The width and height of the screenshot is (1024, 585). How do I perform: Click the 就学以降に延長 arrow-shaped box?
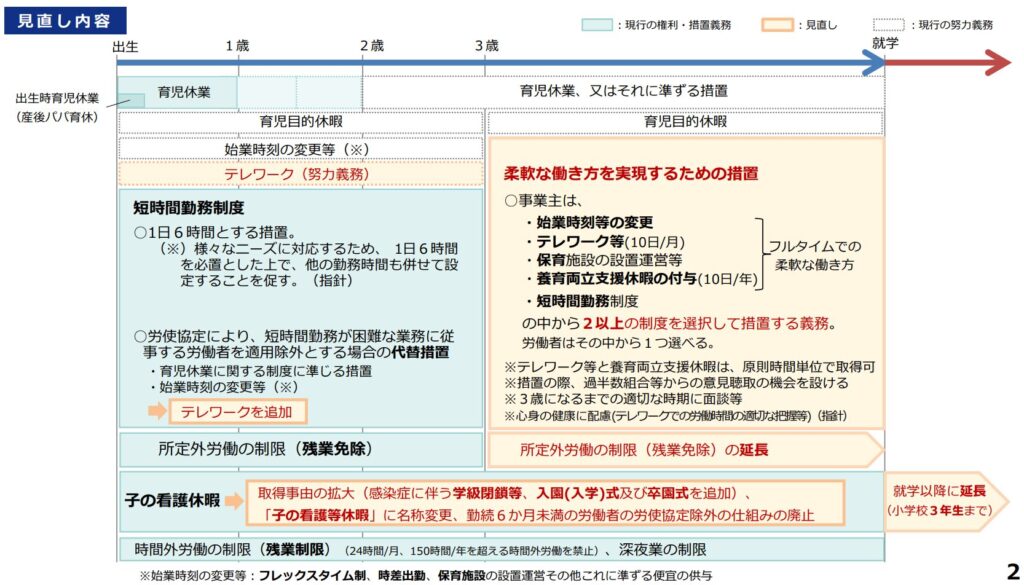point(934,500)
